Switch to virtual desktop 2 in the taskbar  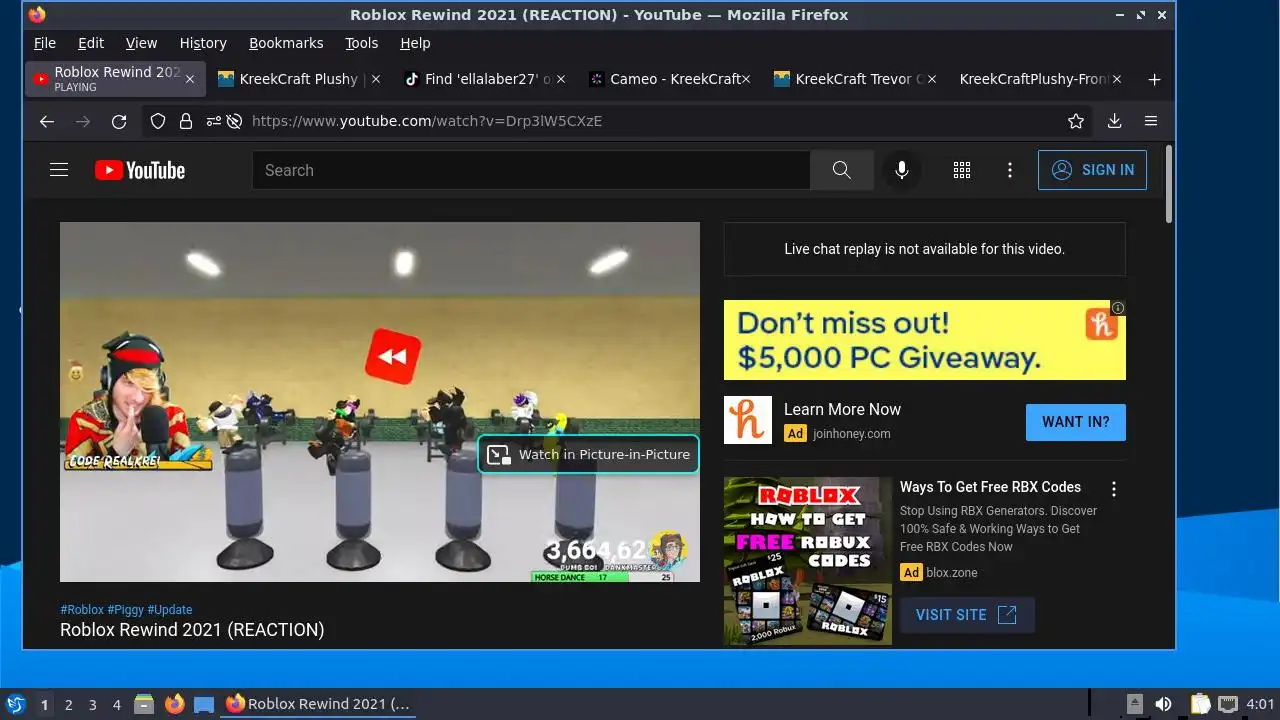69,705
